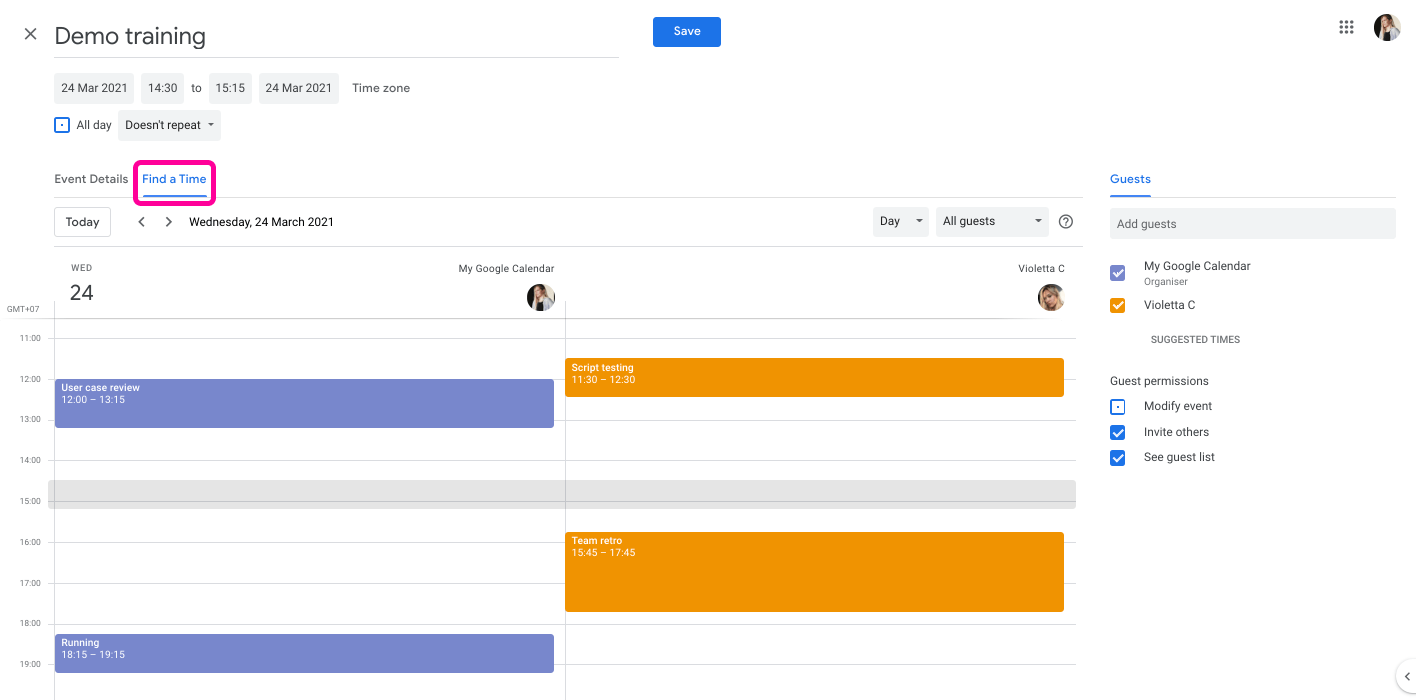Click the blue Save button

point(686,32)
